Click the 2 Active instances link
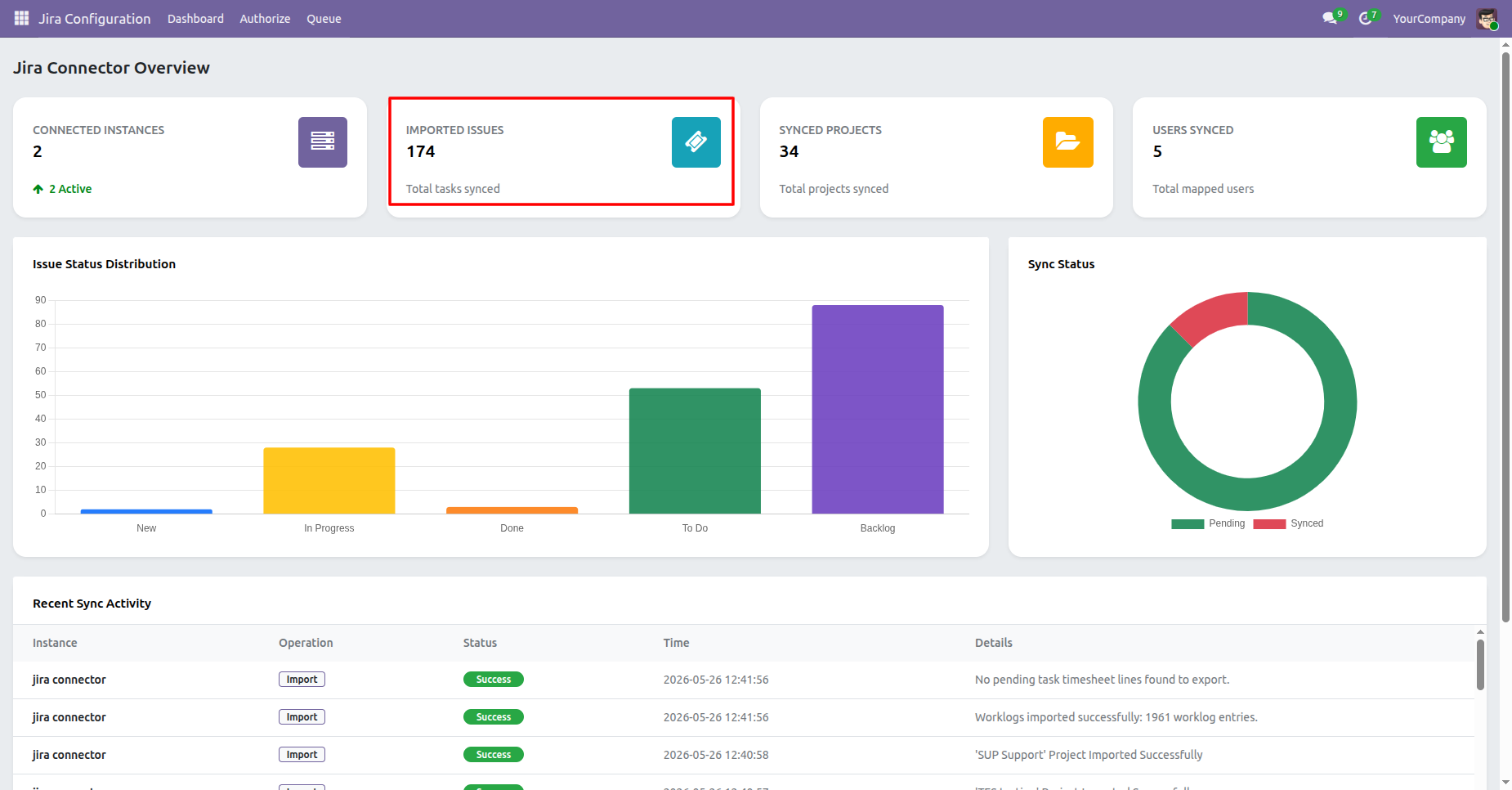The image size is (1512, 790). 62,189
